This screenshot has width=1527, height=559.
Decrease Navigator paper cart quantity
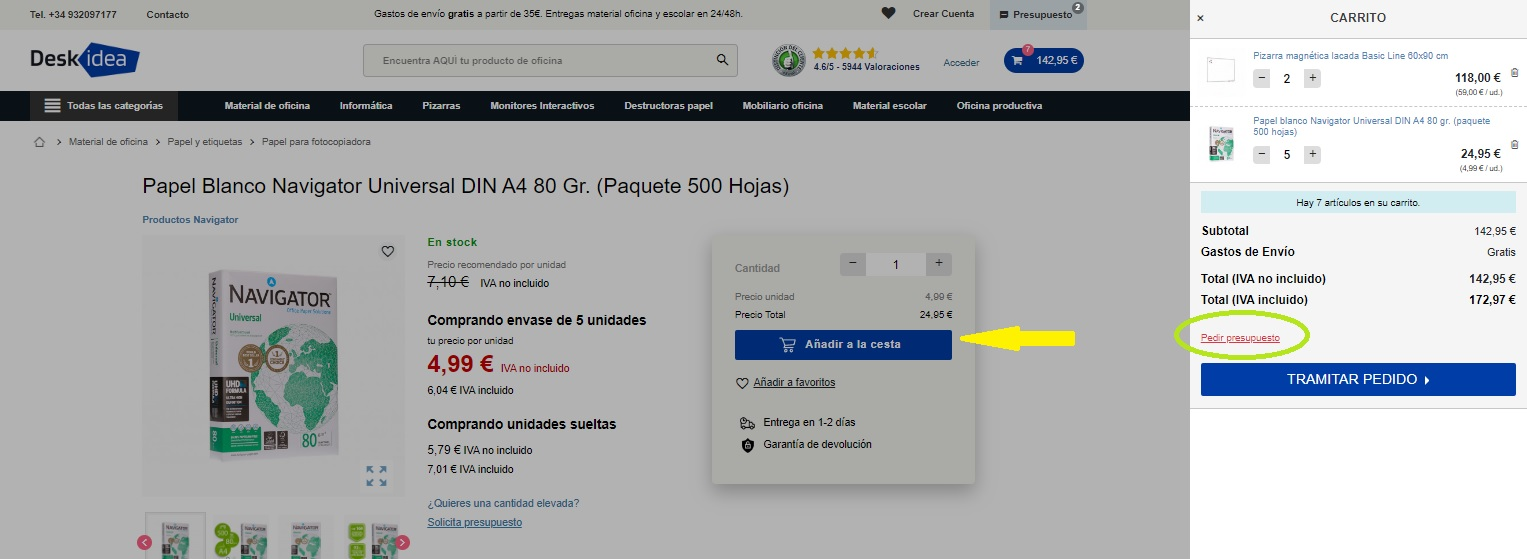click(1262, 155)
